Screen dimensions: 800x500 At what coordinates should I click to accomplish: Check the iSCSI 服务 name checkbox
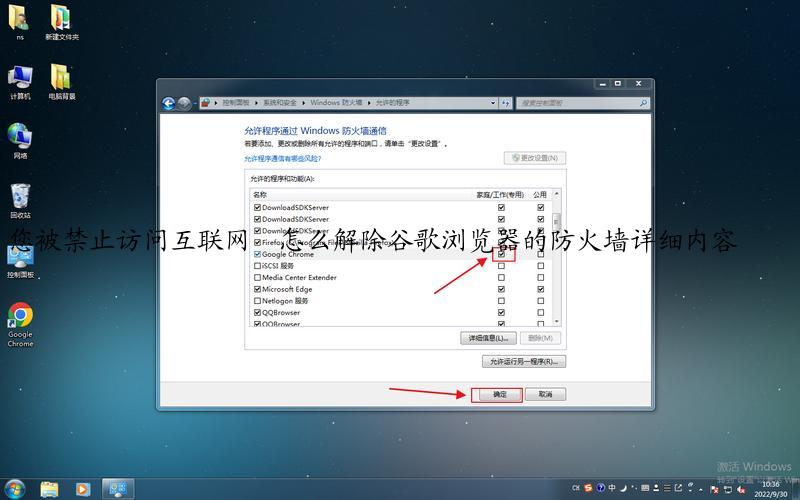[257, 266]
